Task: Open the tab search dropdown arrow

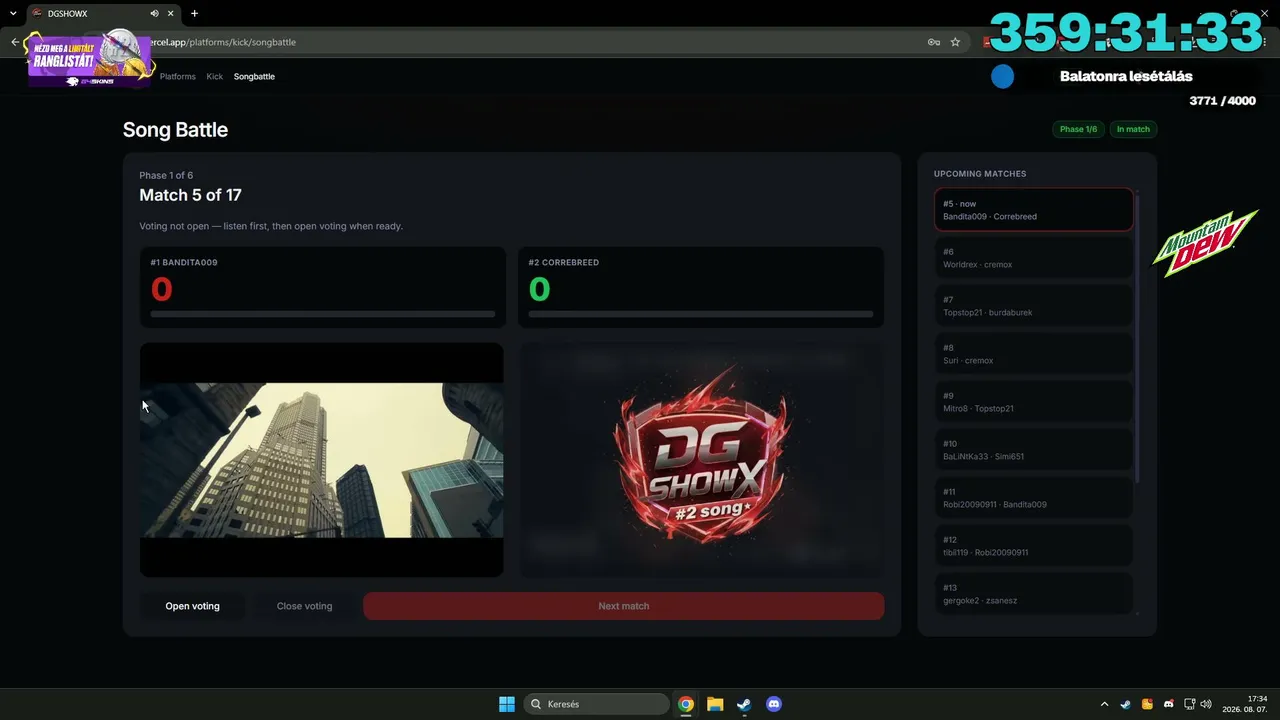Action: coord(13,14)
